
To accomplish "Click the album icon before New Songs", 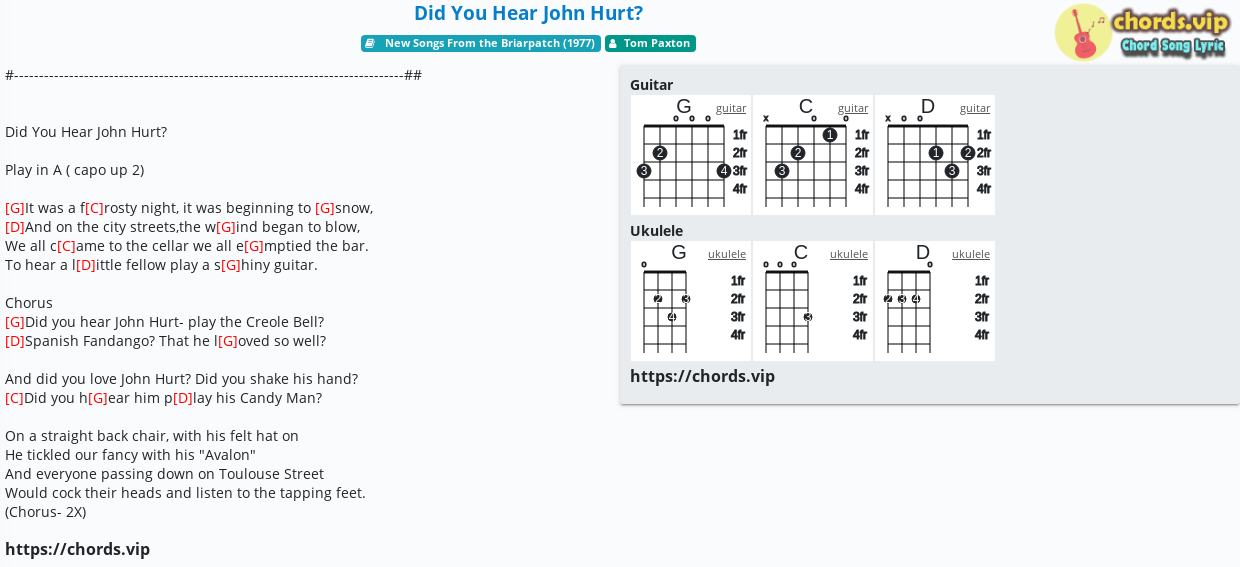I will pos(370,43).
